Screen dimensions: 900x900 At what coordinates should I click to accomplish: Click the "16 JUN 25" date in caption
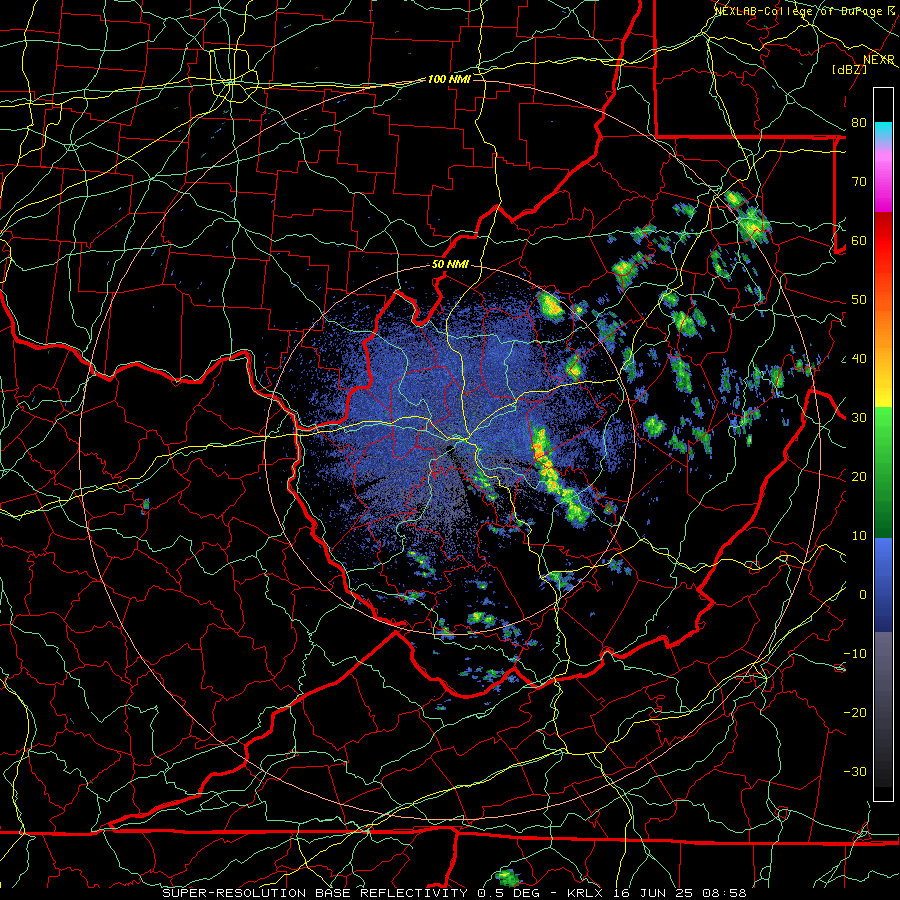[x=653, y=893]
